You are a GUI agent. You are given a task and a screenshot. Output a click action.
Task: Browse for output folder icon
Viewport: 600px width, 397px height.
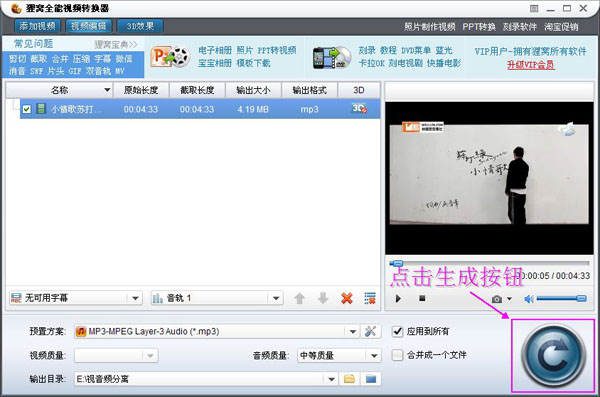[349, 379]
